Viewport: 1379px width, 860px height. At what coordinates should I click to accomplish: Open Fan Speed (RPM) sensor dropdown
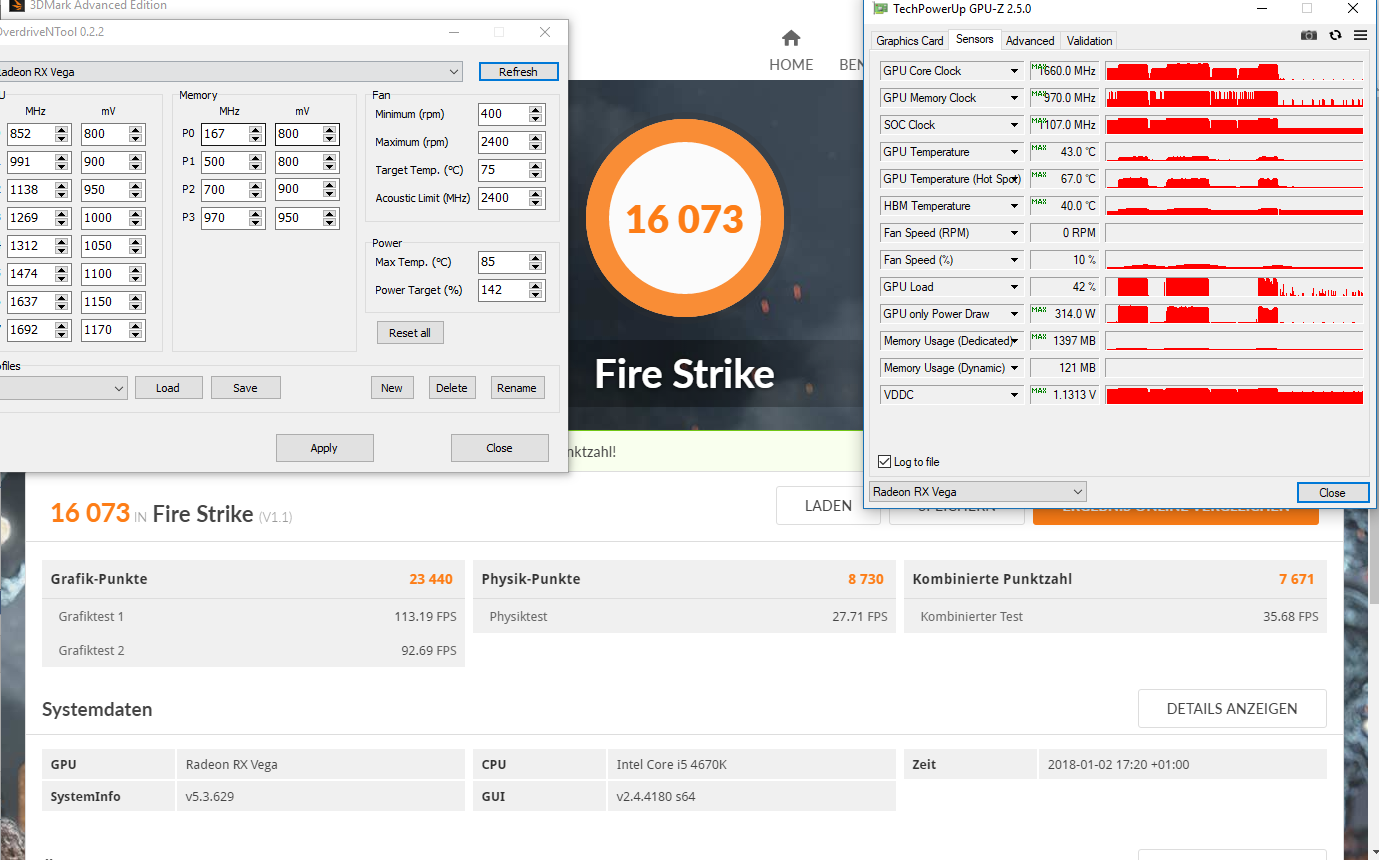(x=1014, y=233)
